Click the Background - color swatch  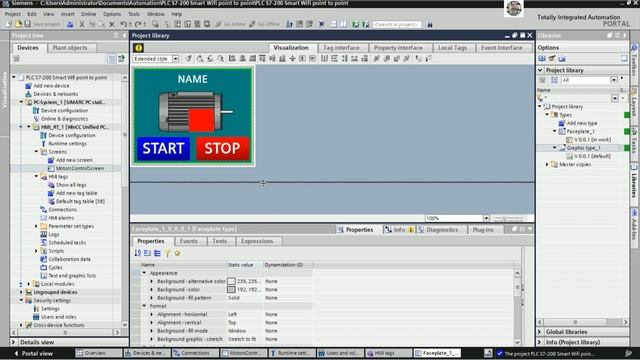(231, 289)
